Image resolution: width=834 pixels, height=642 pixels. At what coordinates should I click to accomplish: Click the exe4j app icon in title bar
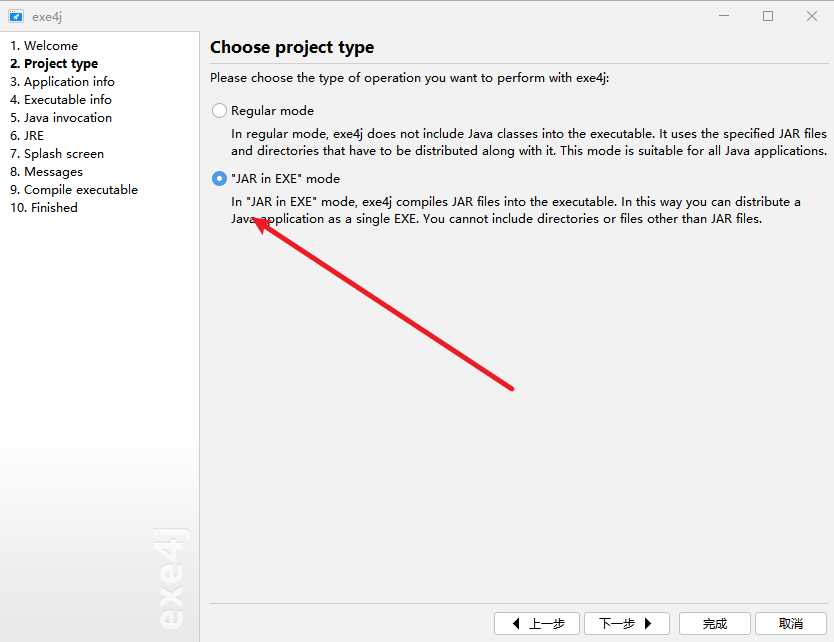pyautogui.click(x=16, y=16)
